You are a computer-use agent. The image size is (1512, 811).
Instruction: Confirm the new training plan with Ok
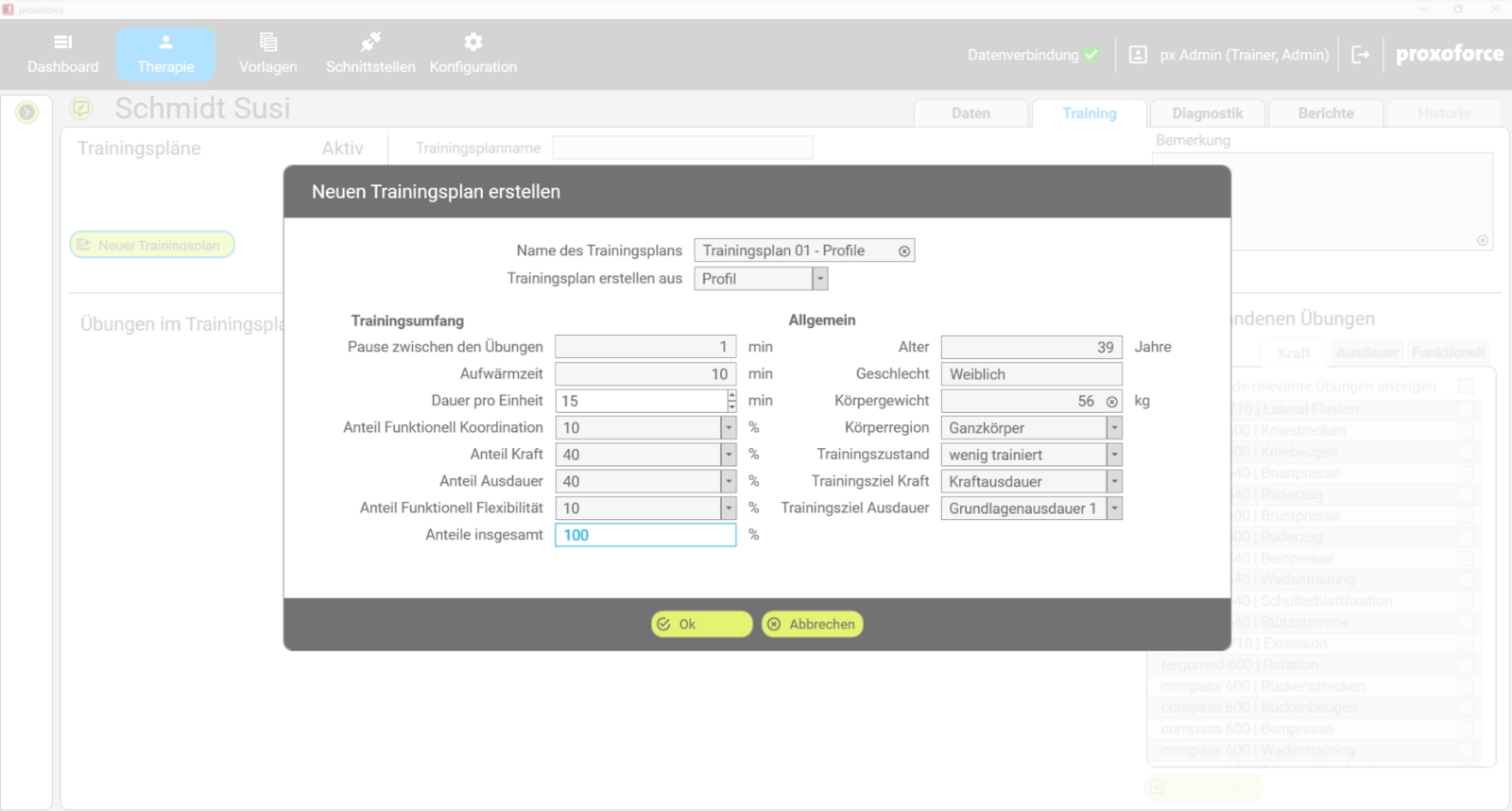point(701,624)
